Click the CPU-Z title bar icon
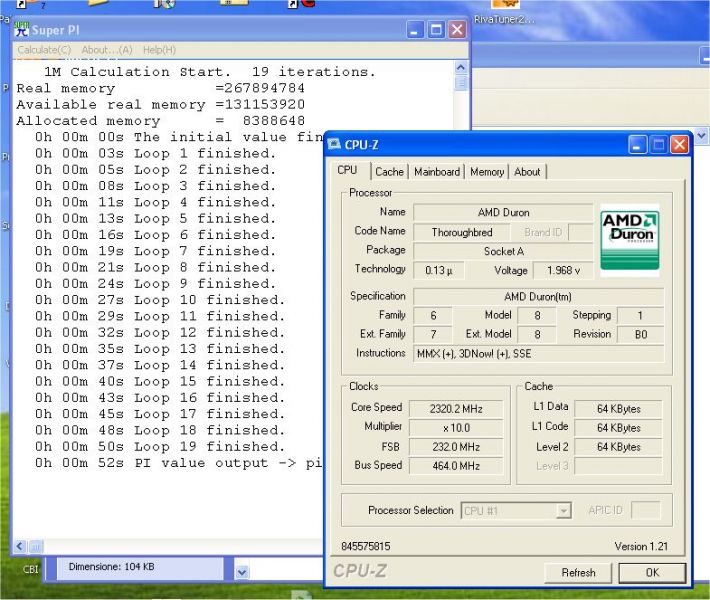This screenshot has height=600, width=710. 334,144
